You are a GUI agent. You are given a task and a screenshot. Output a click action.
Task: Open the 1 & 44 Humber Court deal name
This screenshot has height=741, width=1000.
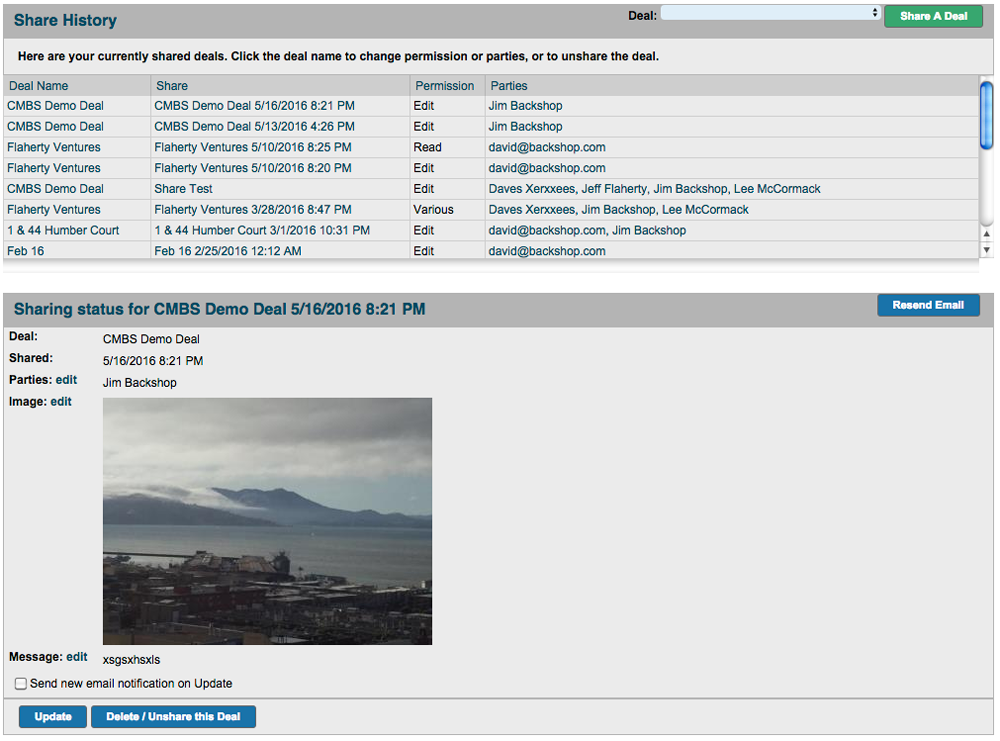pyautogui.click(x=63, y=230)
